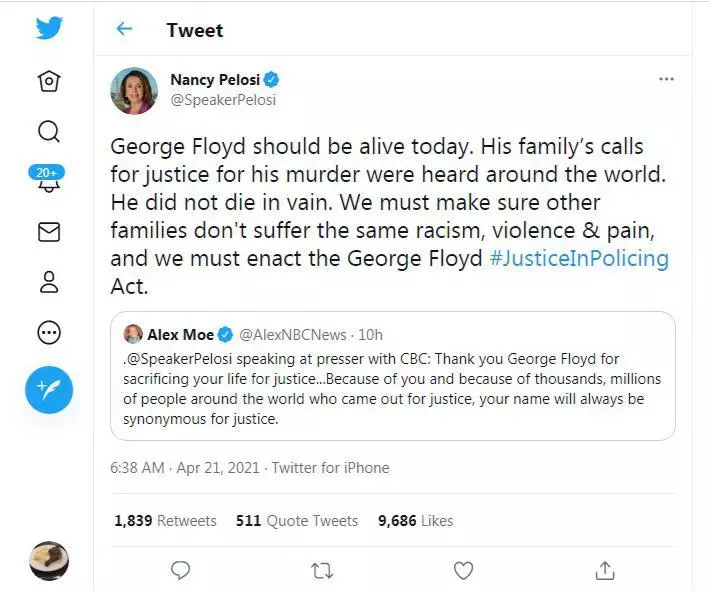View the 9,686 Likes list
709x591 pixels.
tap(415, 520)
